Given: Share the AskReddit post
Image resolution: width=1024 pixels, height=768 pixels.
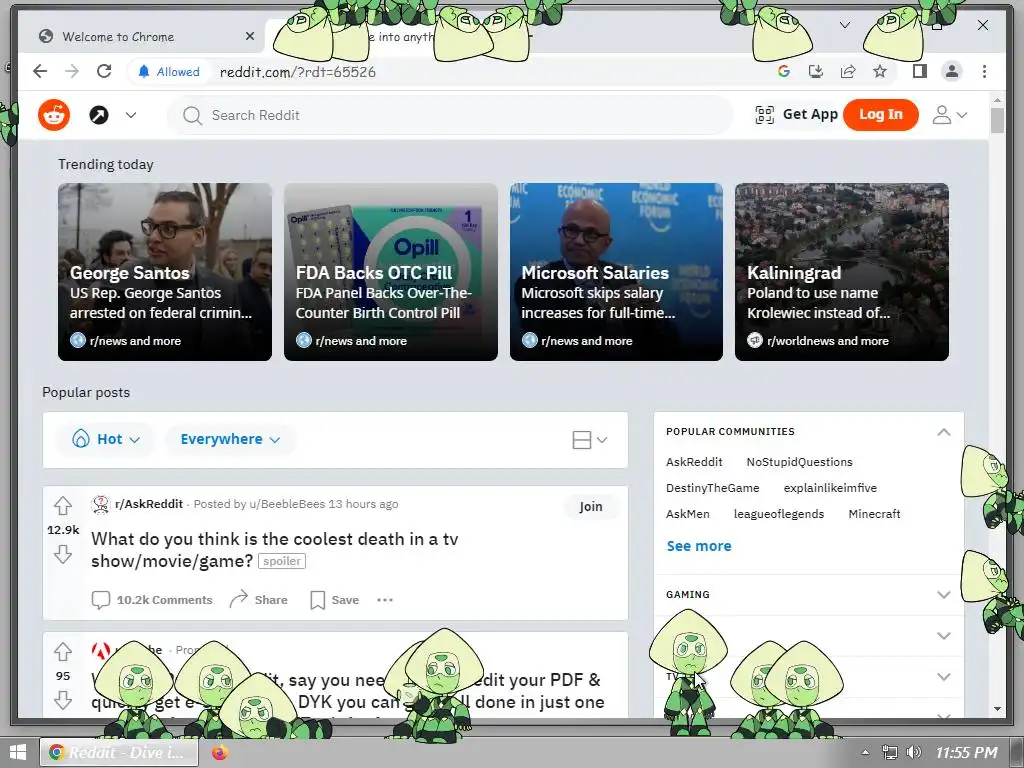Looking at the screenshot, I should [259, 600].
